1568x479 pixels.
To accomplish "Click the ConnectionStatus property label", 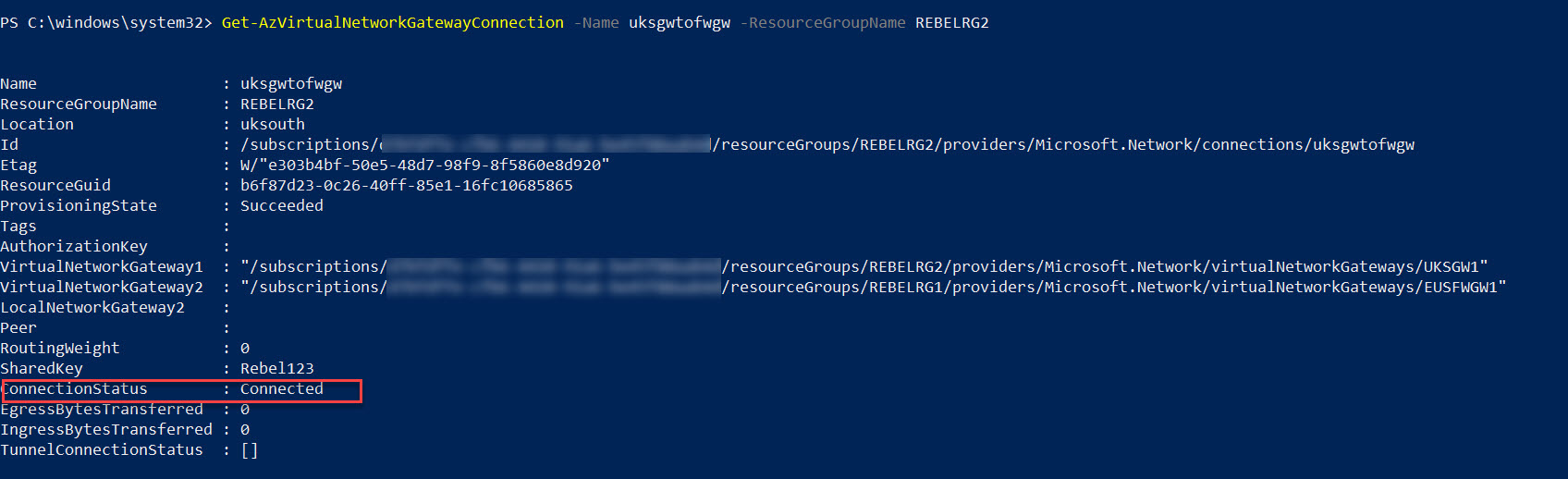I will [74, 389].
